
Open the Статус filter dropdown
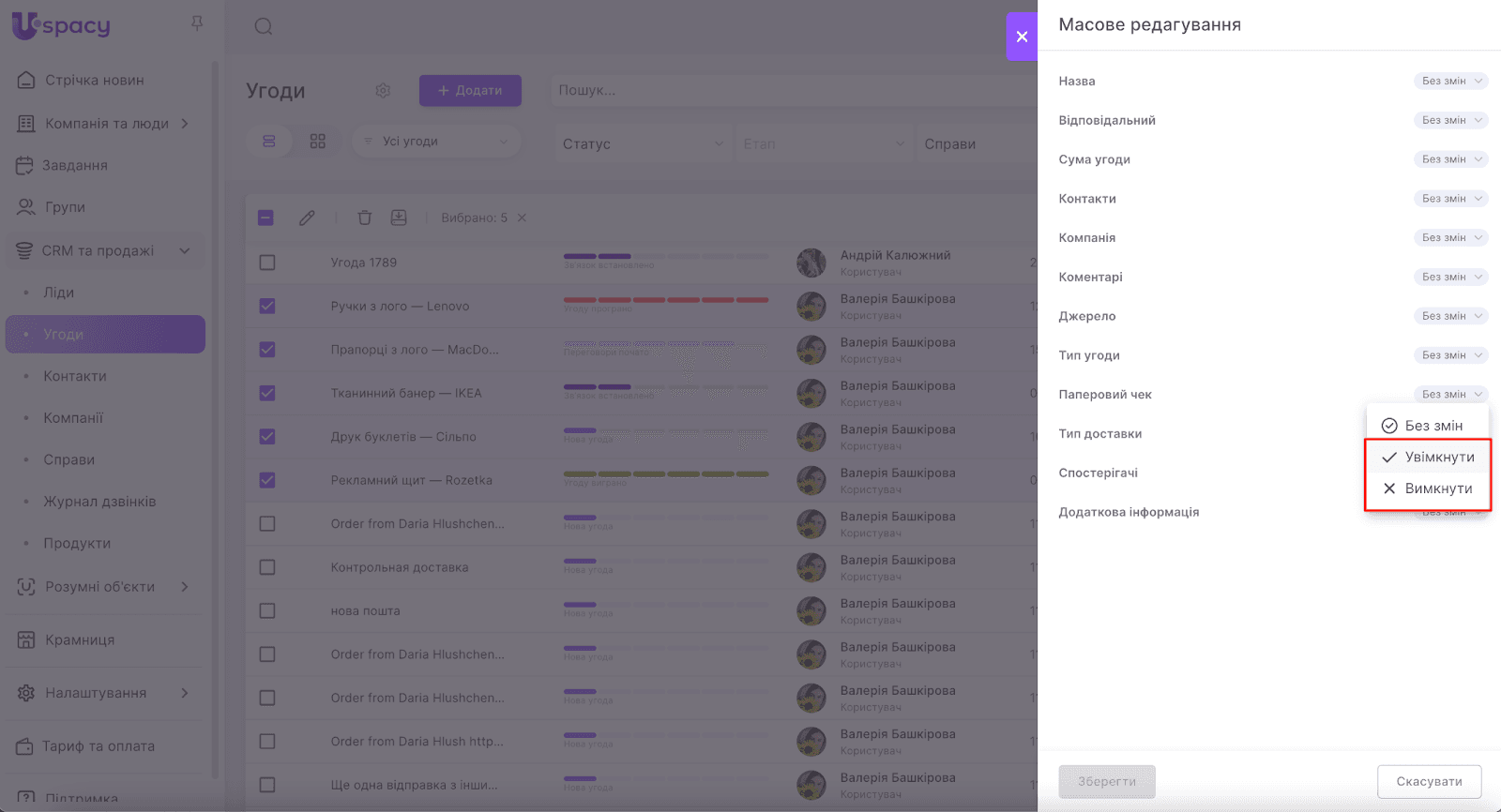tap(643, 143)
